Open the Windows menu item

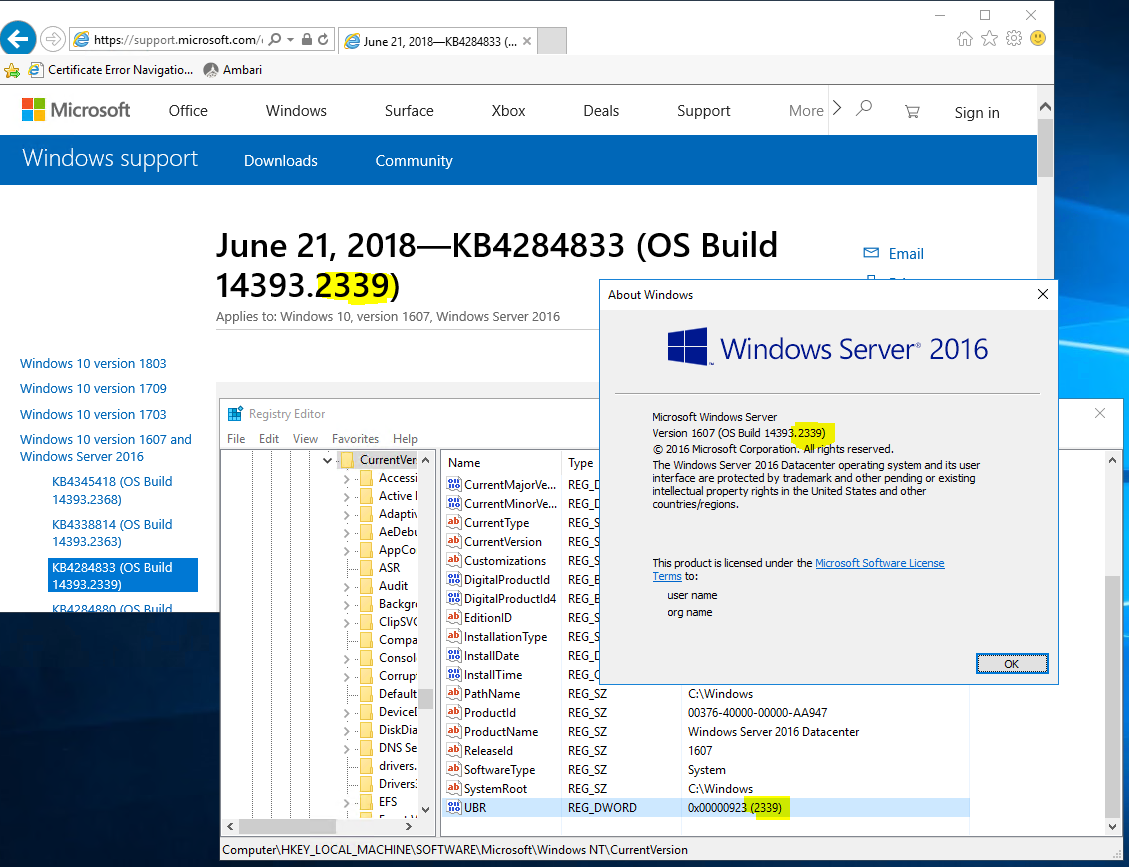pyautogui.click(x=296, y=111)
